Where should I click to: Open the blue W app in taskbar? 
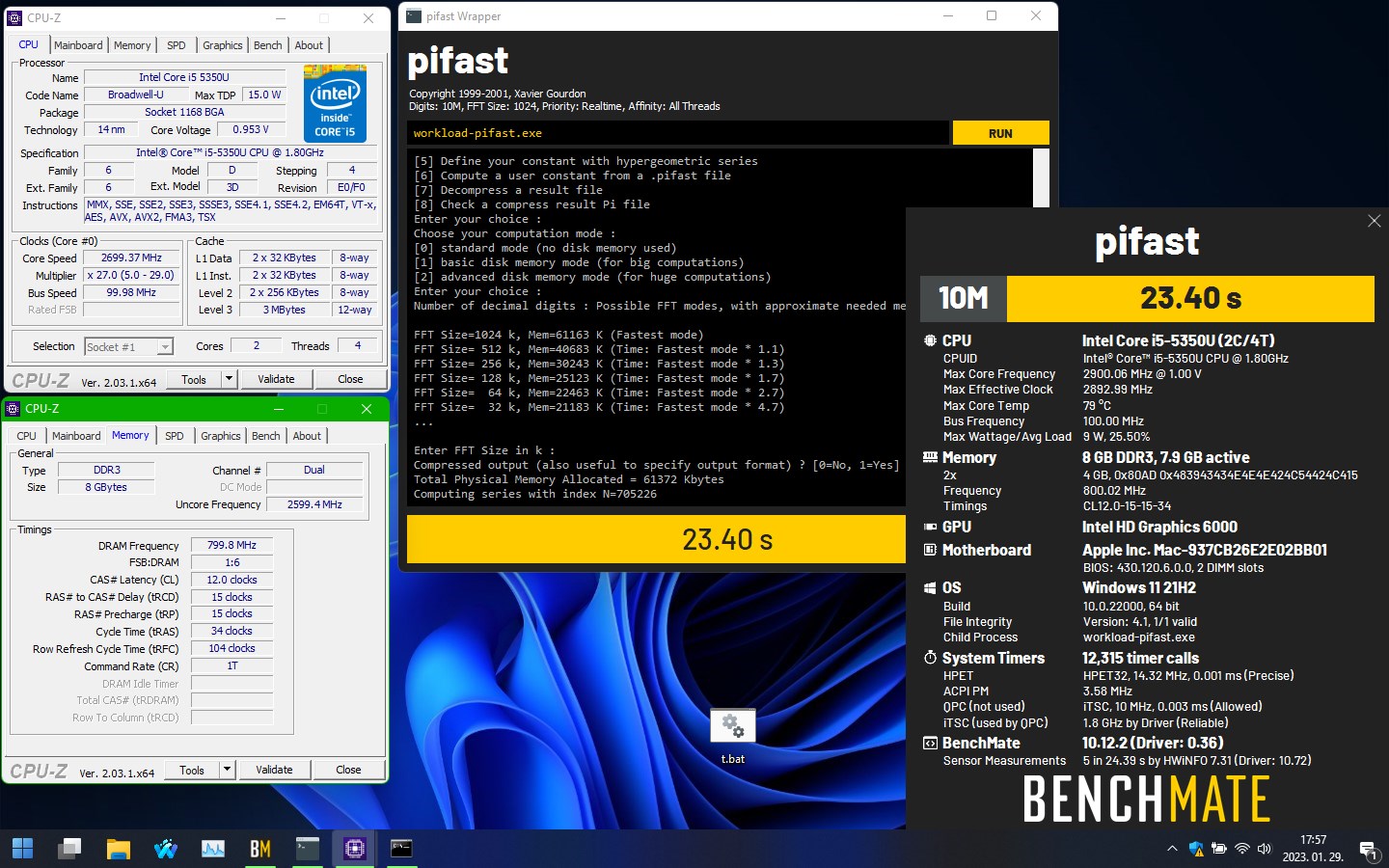tap(166, 849)
